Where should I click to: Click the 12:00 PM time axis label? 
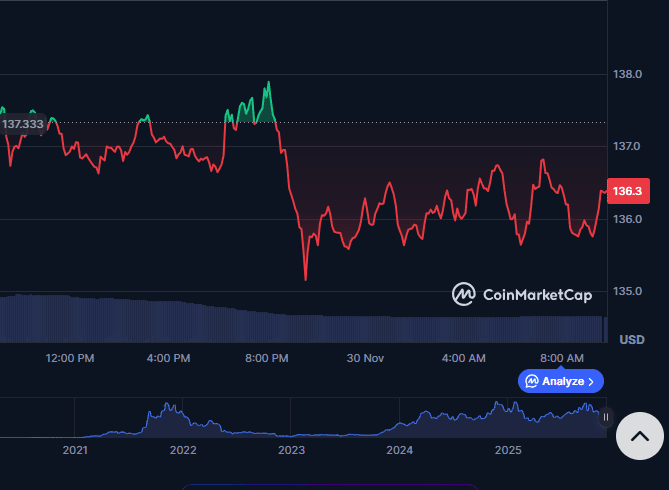(x=70, y=358)
